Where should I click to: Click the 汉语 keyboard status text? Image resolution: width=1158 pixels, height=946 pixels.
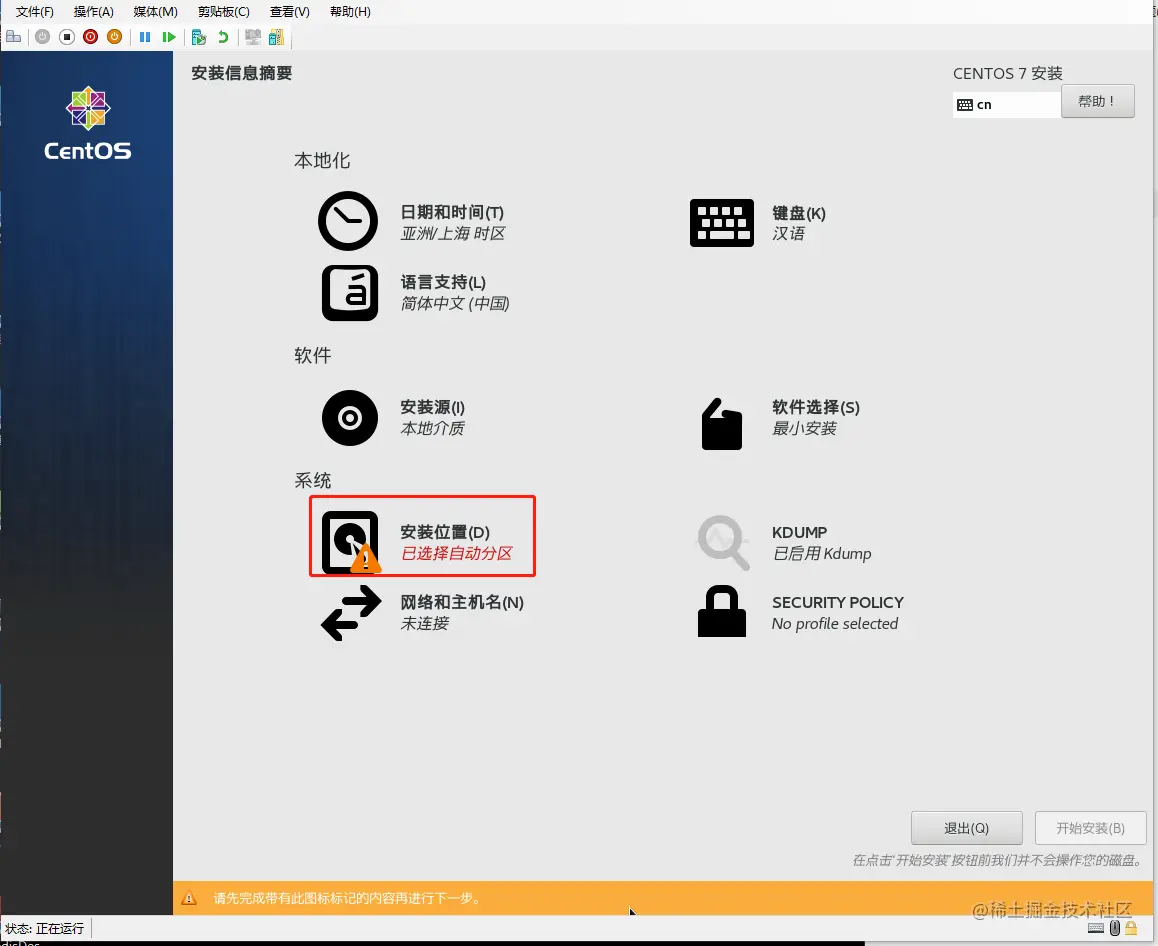click(789, 233)
